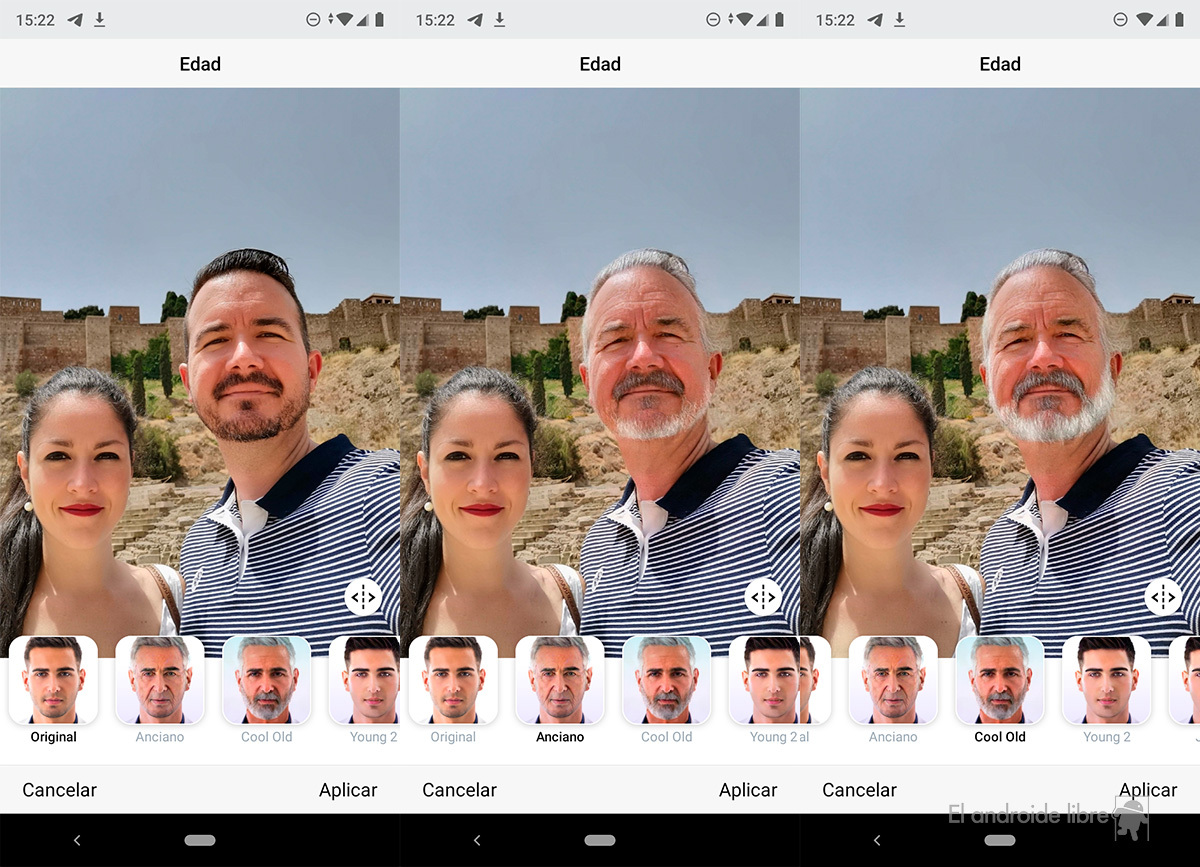Select the Cool Old thumbnail in the right screen
This screenshot has height=867, width=1200.
click(x=1000, y=680)
